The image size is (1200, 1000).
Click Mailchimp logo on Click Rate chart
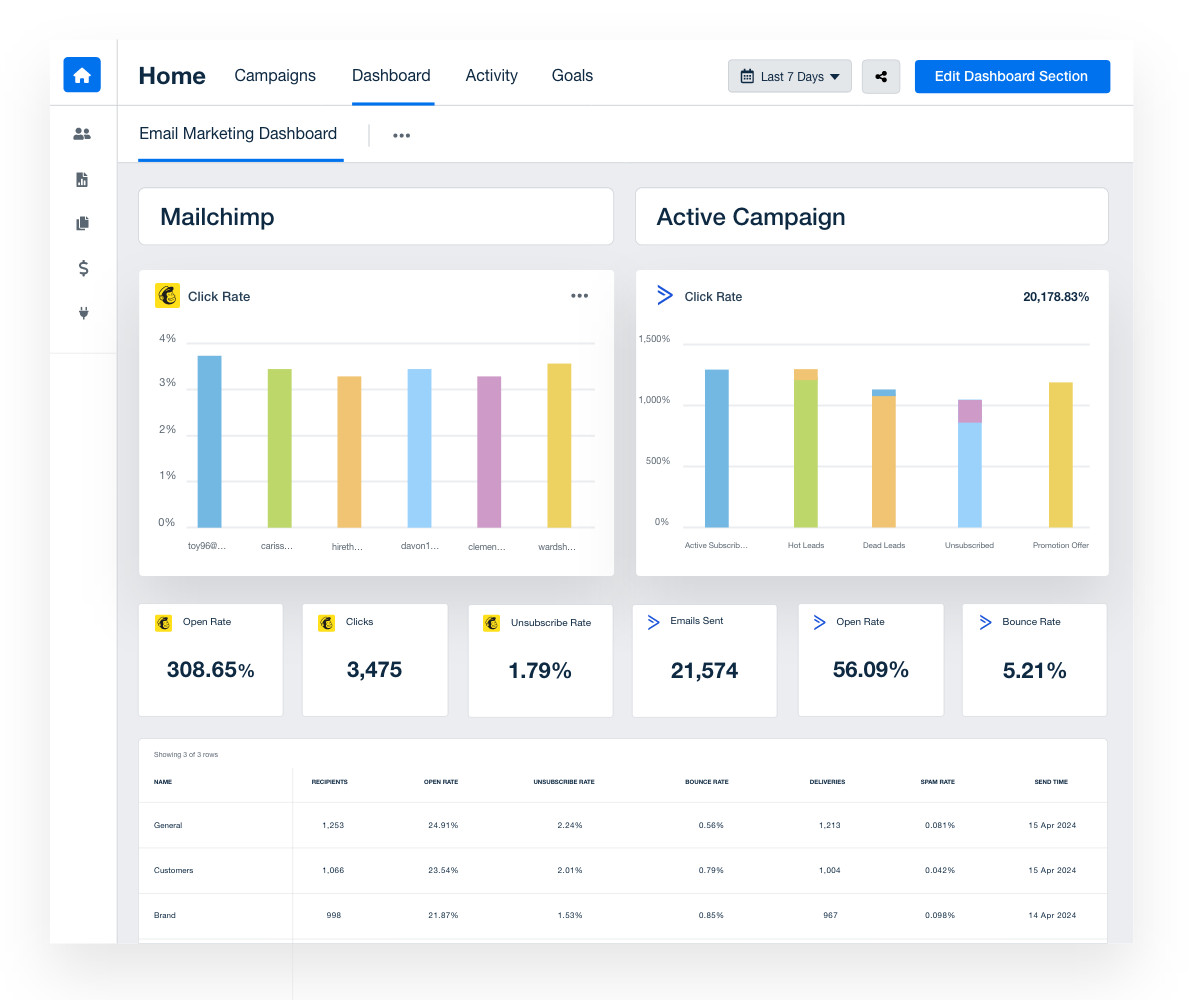point(167,296)
